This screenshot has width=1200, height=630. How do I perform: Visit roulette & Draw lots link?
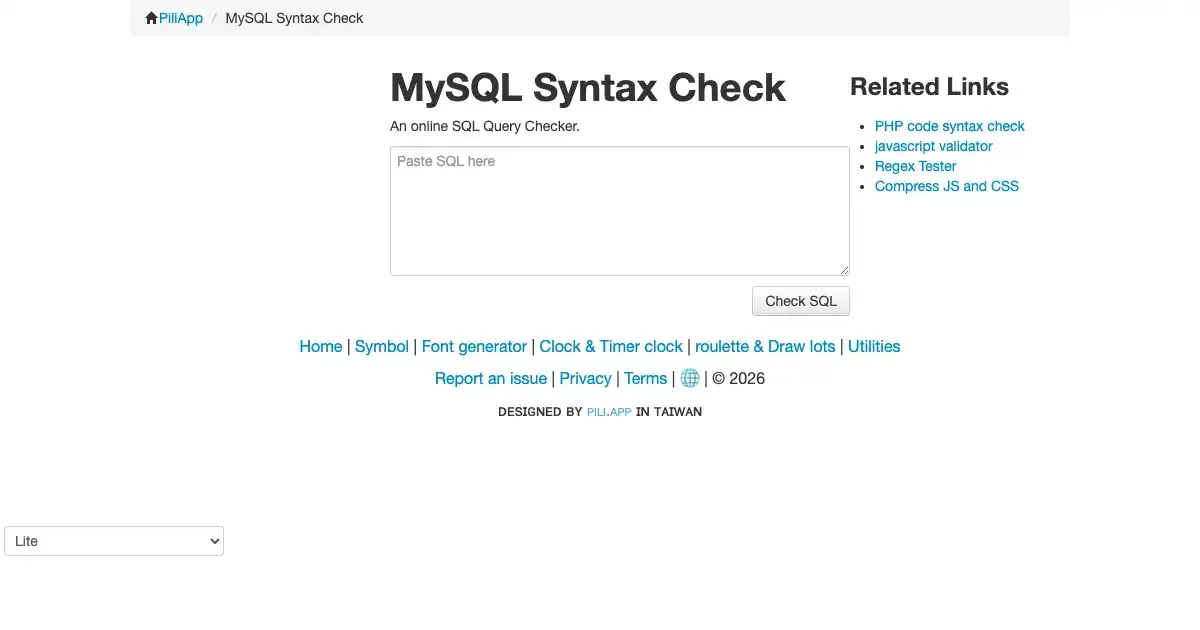pyautogui.click(x=765, y=346)
